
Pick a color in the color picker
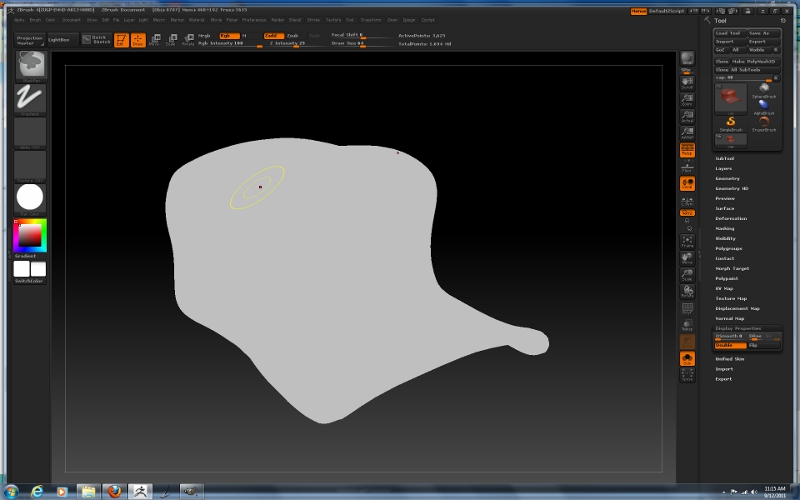point(30,236)
